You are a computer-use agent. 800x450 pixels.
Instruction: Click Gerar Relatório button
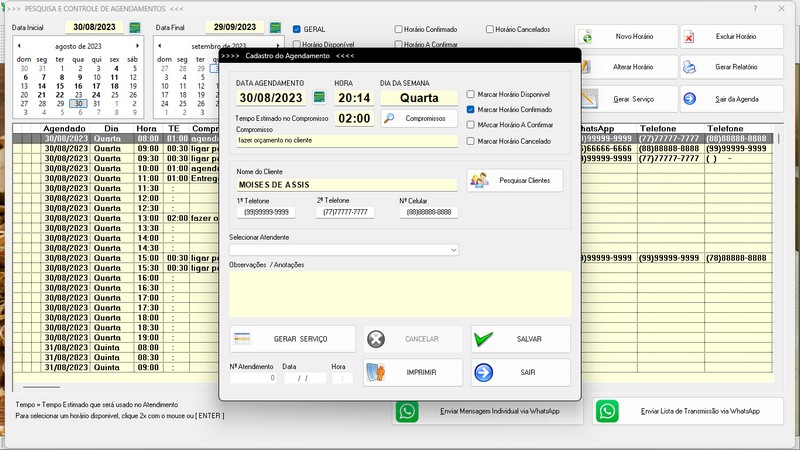(732, 68)
